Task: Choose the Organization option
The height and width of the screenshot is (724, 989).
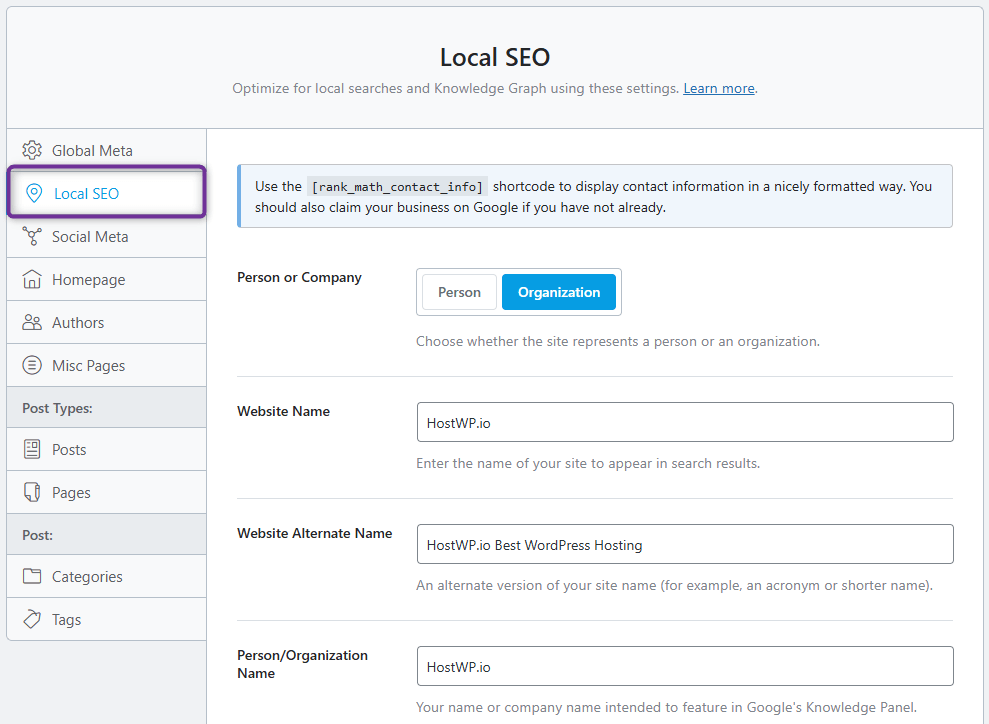Action: tap(559, 292)
